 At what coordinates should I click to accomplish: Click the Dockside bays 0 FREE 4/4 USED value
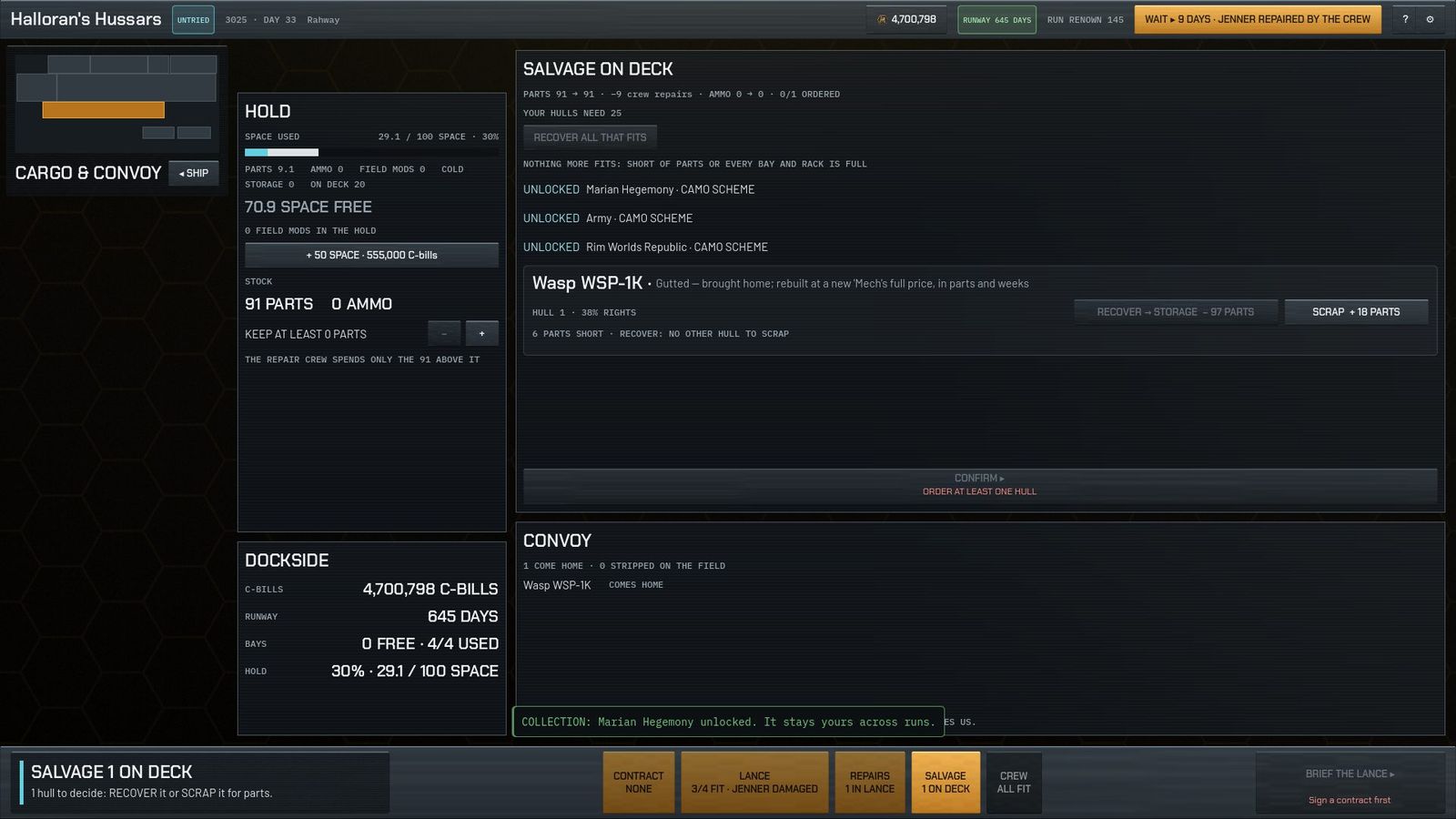[x=430, y=644]
